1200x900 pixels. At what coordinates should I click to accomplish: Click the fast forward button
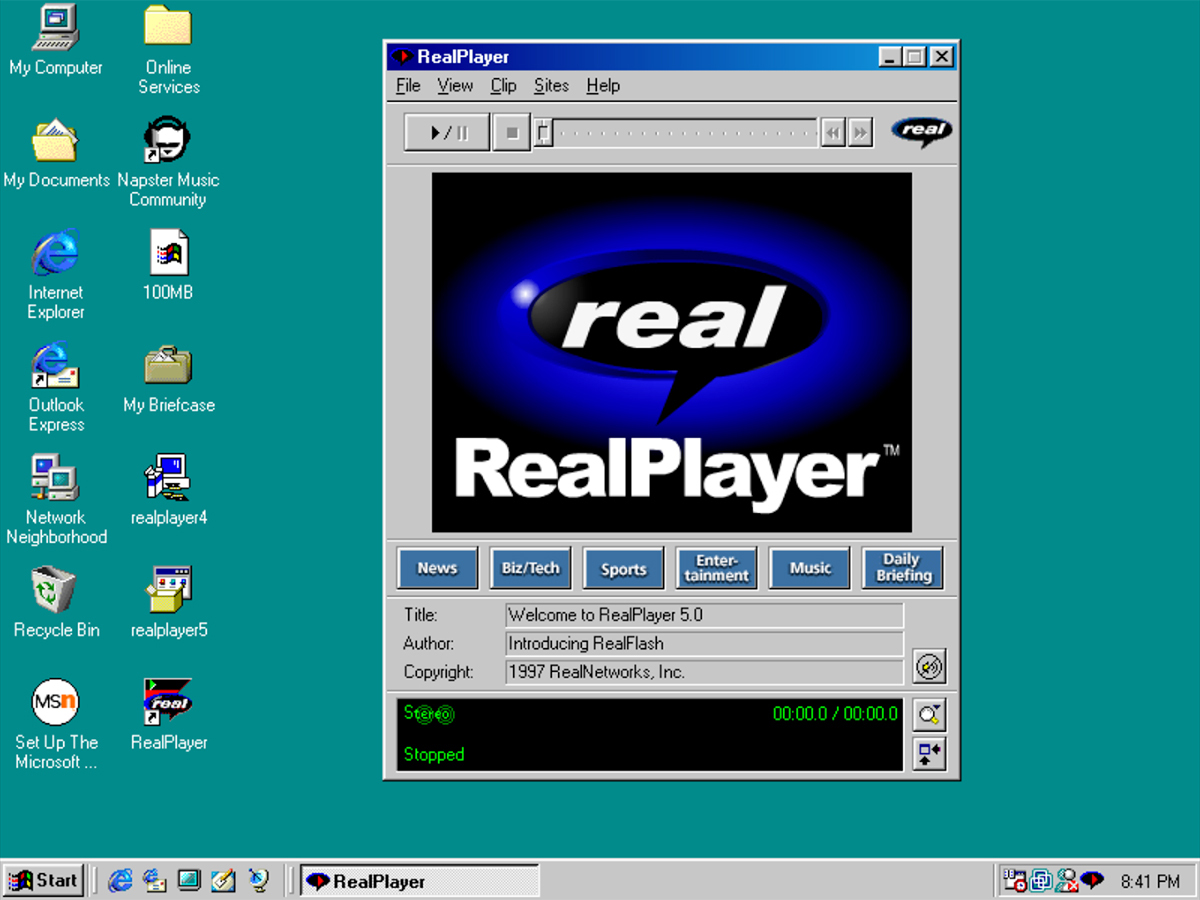pos(860,132)
